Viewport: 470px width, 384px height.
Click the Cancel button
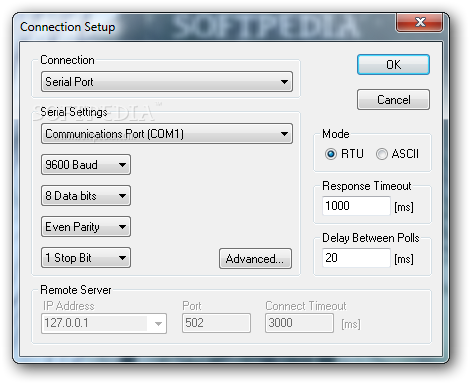click(393, 100)
